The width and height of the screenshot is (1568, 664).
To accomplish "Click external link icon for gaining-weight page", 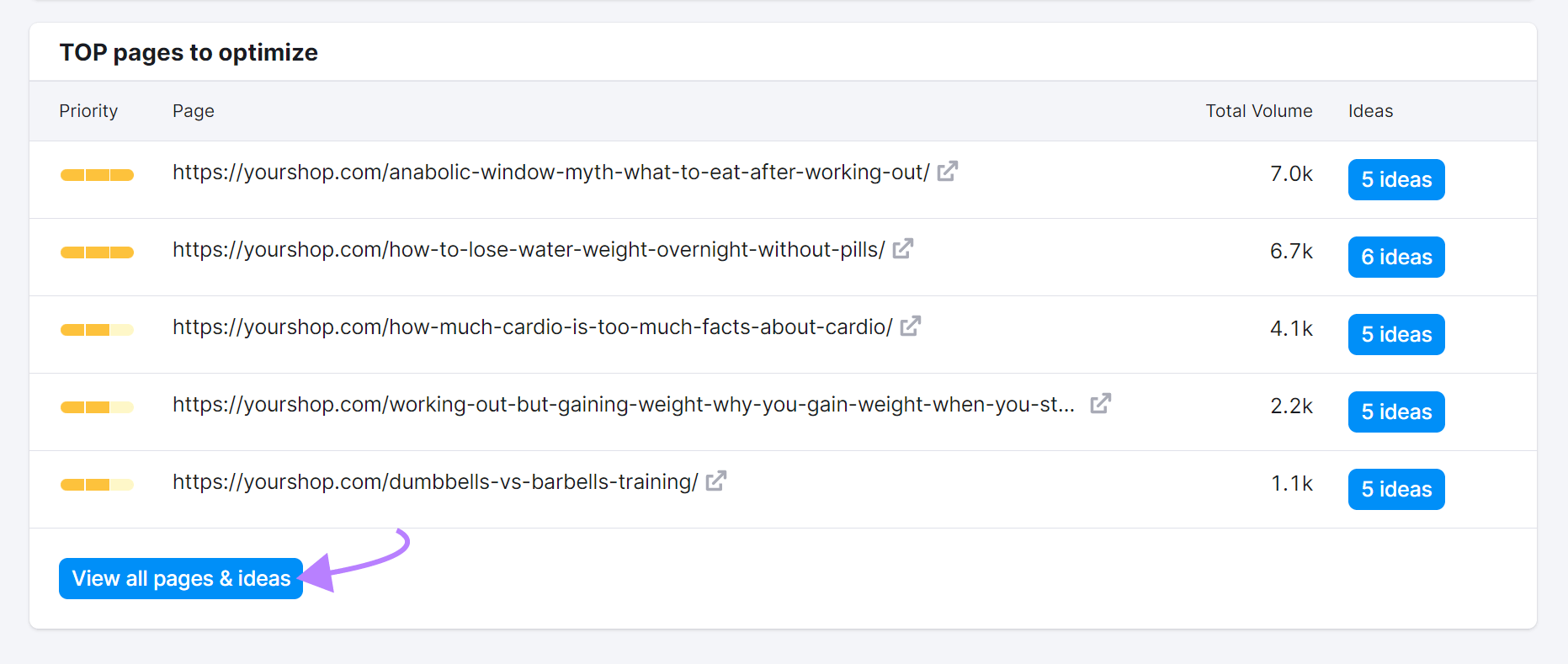I will tap(1100, 403).
